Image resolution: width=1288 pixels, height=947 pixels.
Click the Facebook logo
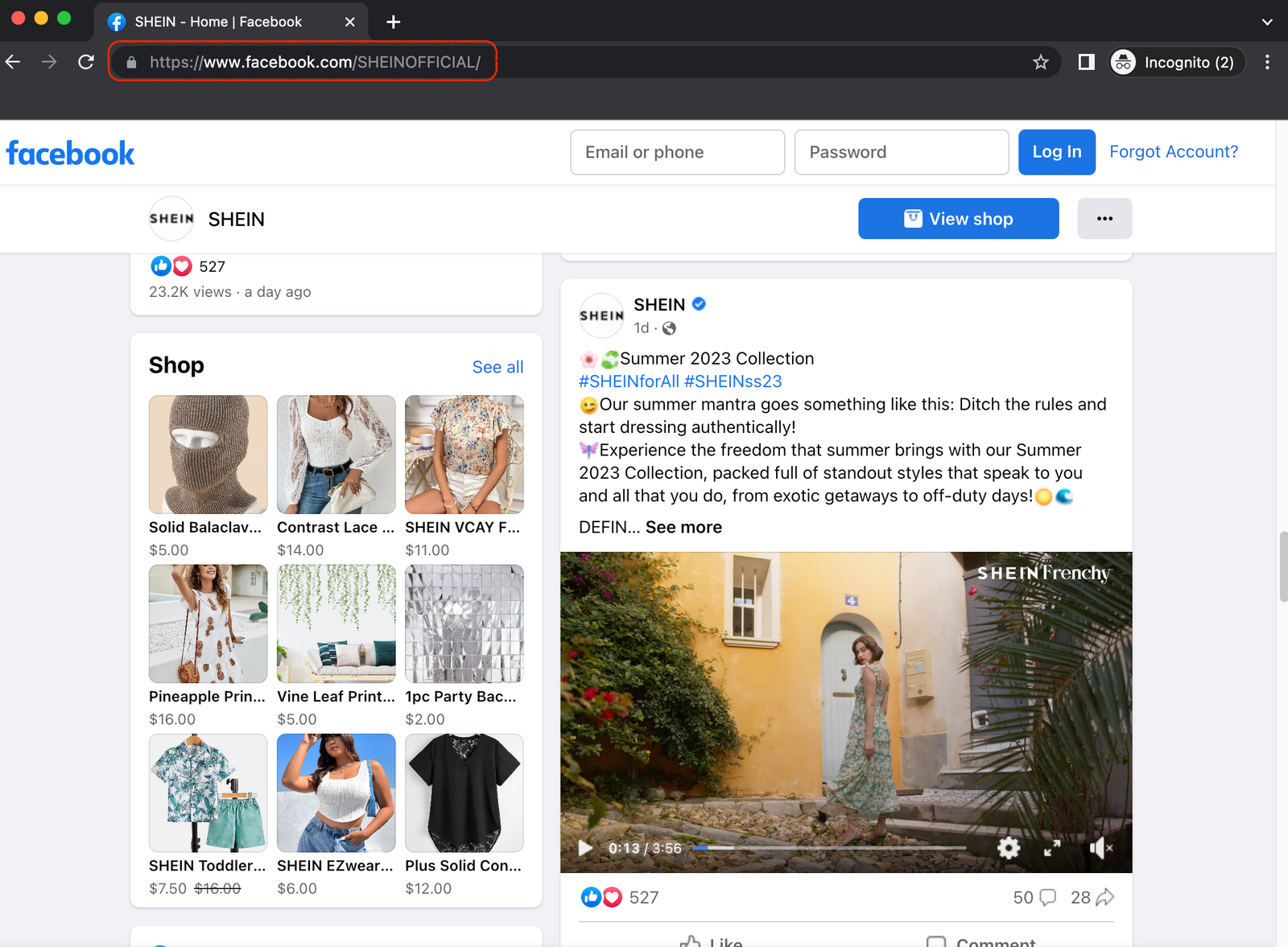click(70, 153)
